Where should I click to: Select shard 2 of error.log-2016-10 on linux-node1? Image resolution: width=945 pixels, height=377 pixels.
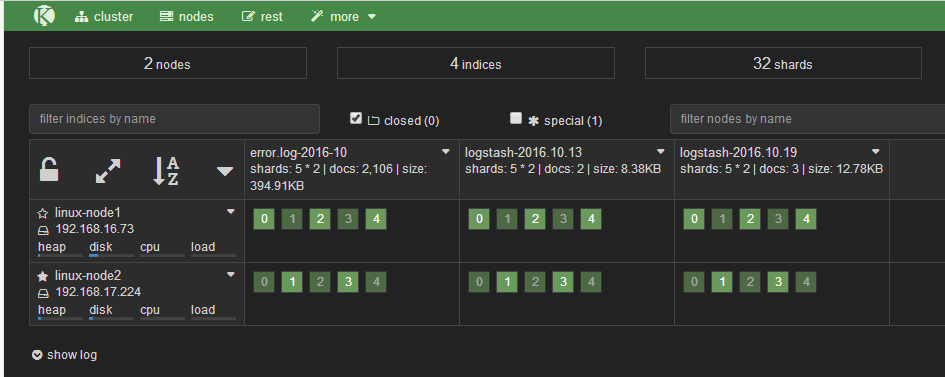pos(320,219)
